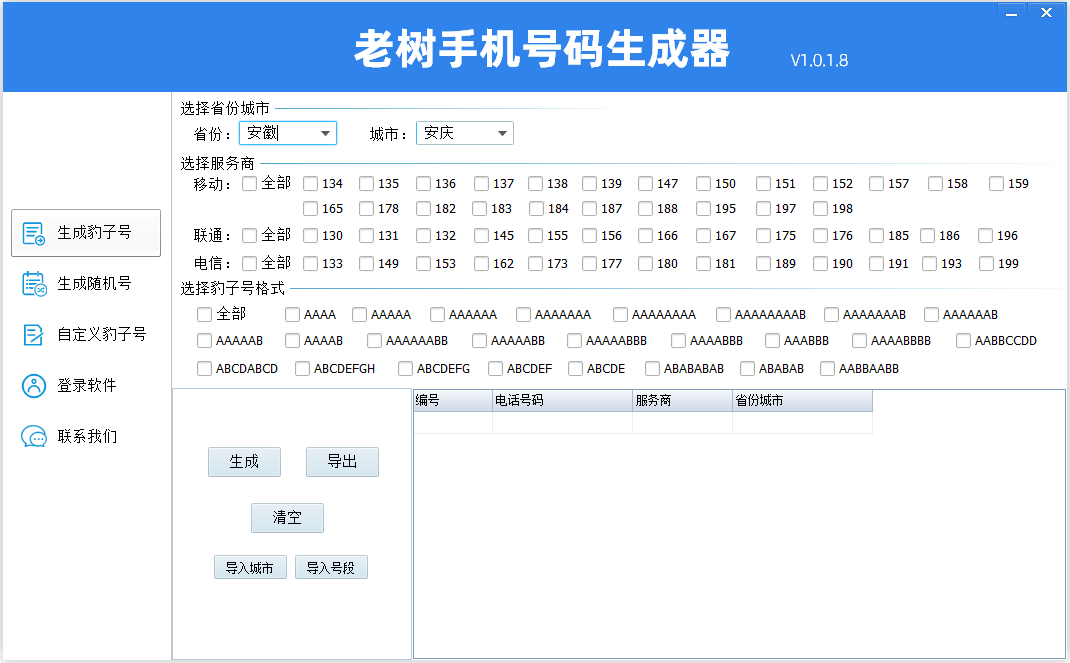Image resolution: width=1070 pixels, height=663 pixels.
Task: Check the ABCDEFGH format box
Action: click(x=302, y=368)
